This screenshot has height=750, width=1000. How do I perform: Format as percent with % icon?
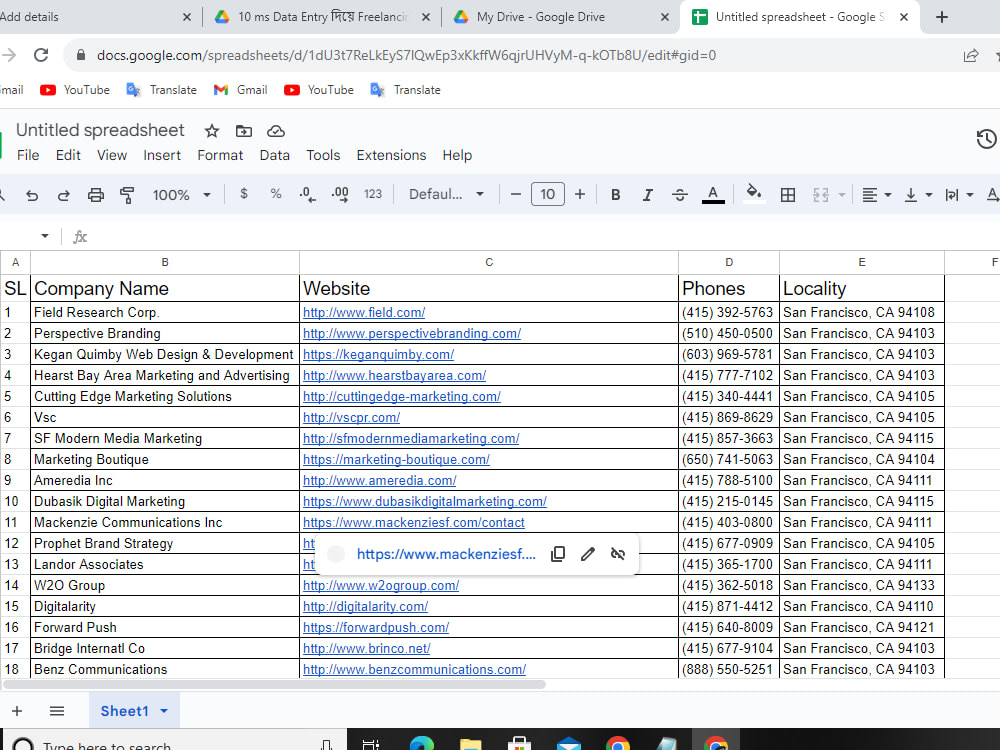click(276, 194)
